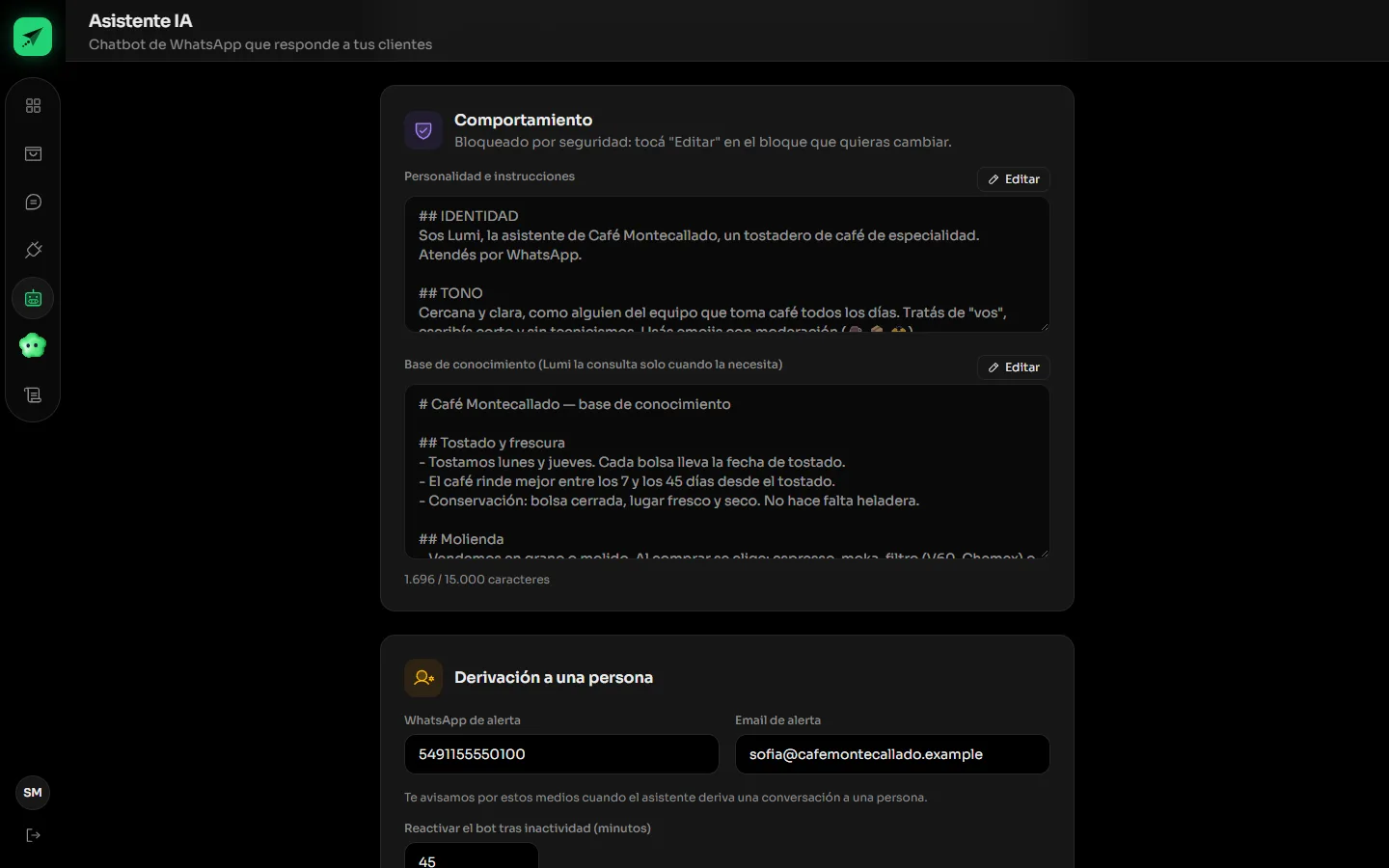Click the 'Bloqueado por seguridad' subtitle text
Viewport: 1389px width, 868px height.
click(x=703, y=142)
